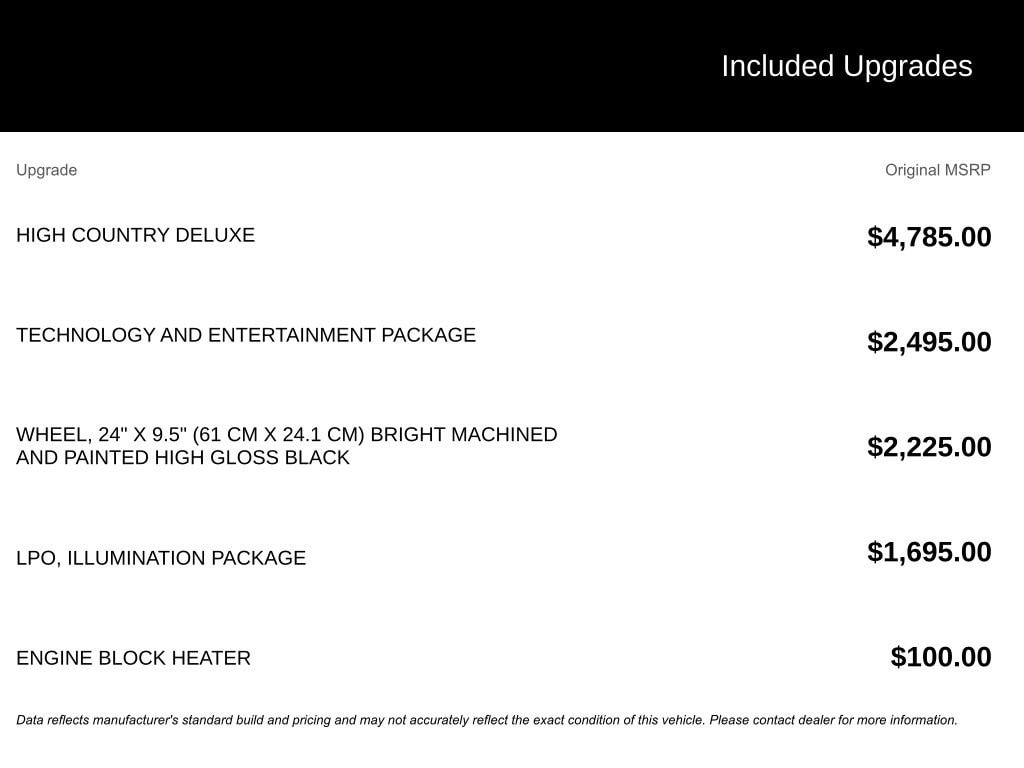
Task: Select the Upgrade column header
Action: [x=46, y=170]
